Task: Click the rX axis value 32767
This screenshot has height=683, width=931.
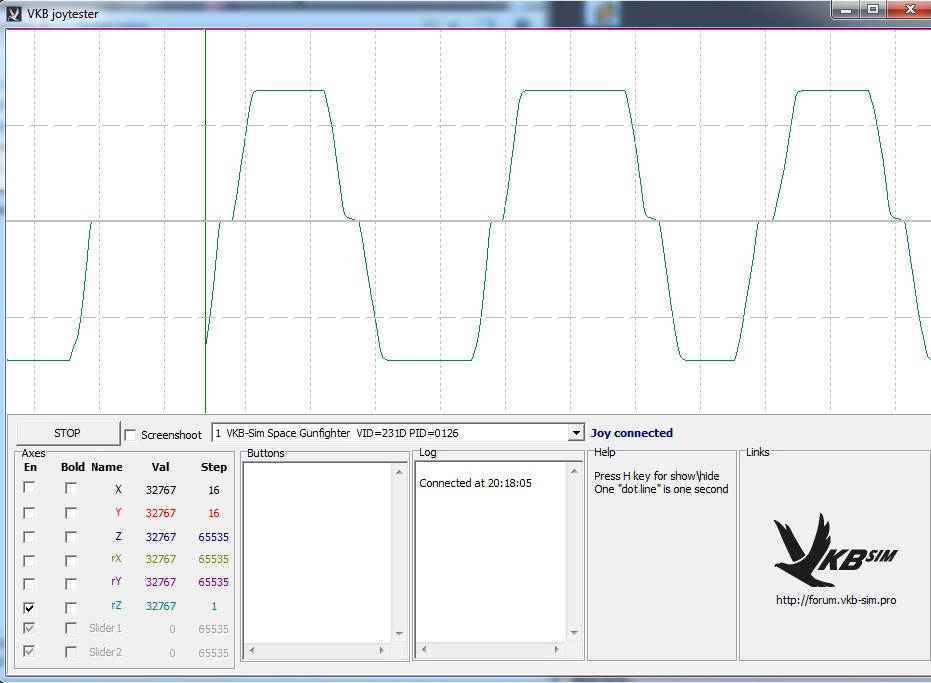Action: tap(161, 559)
